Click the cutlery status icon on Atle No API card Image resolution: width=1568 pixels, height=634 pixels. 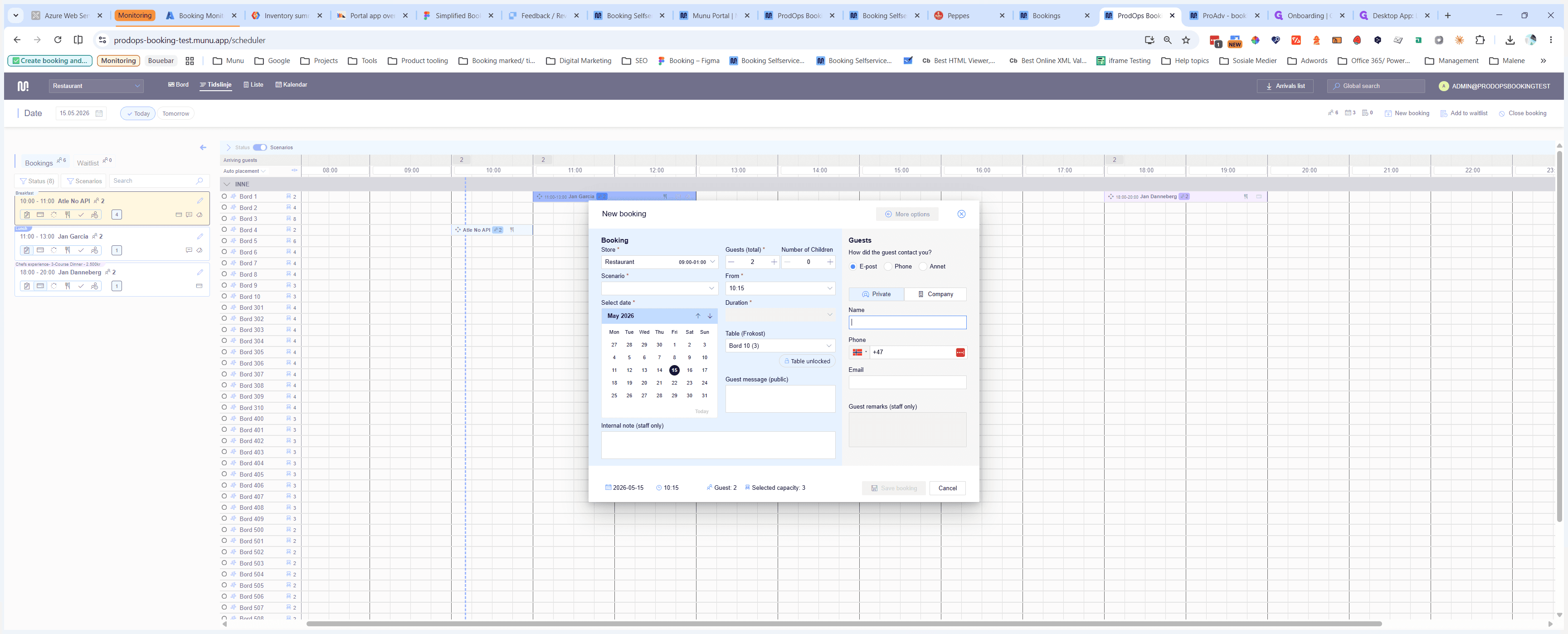[x=68, y=215]
